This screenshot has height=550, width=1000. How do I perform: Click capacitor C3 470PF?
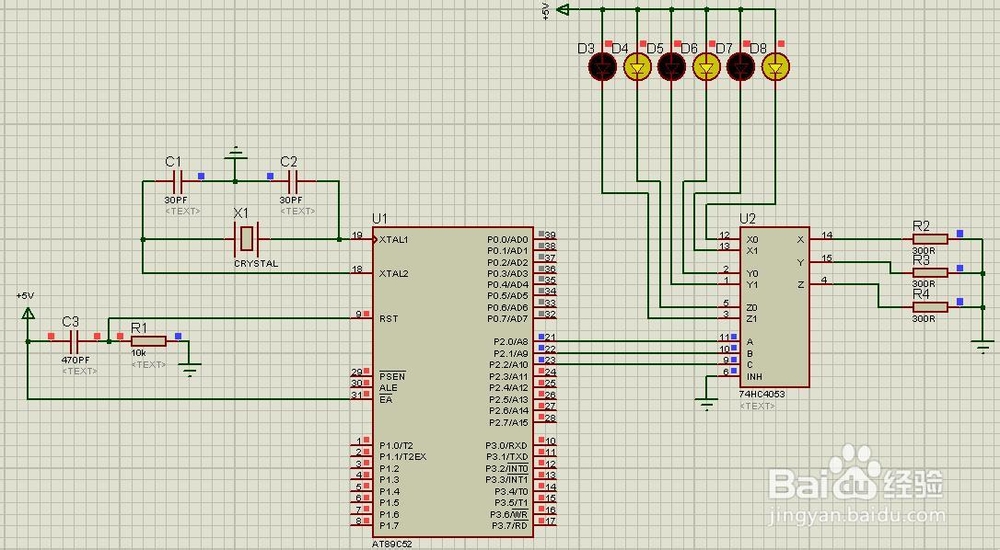[74, 341]
